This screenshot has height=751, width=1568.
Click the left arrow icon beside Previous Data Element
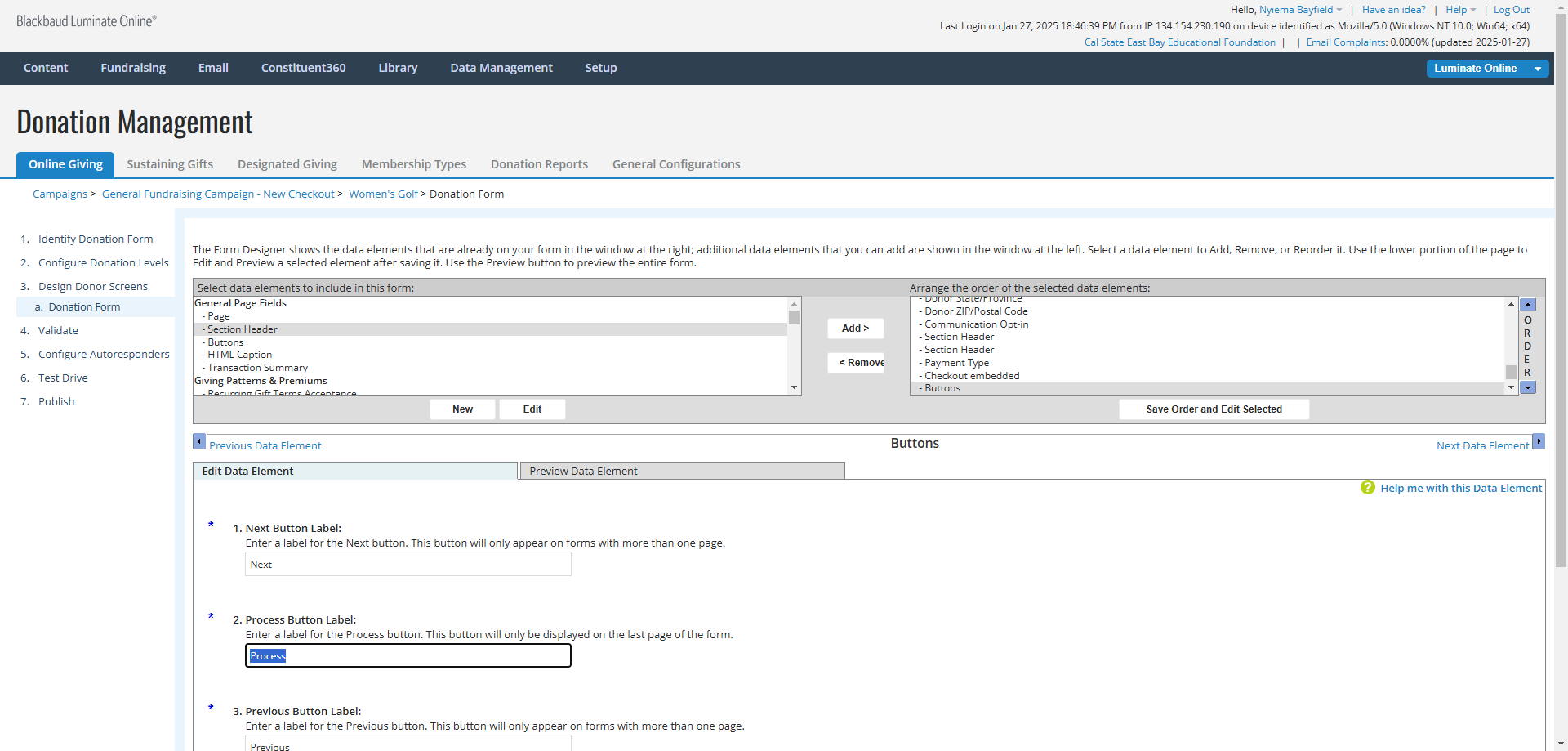(199, 442)
